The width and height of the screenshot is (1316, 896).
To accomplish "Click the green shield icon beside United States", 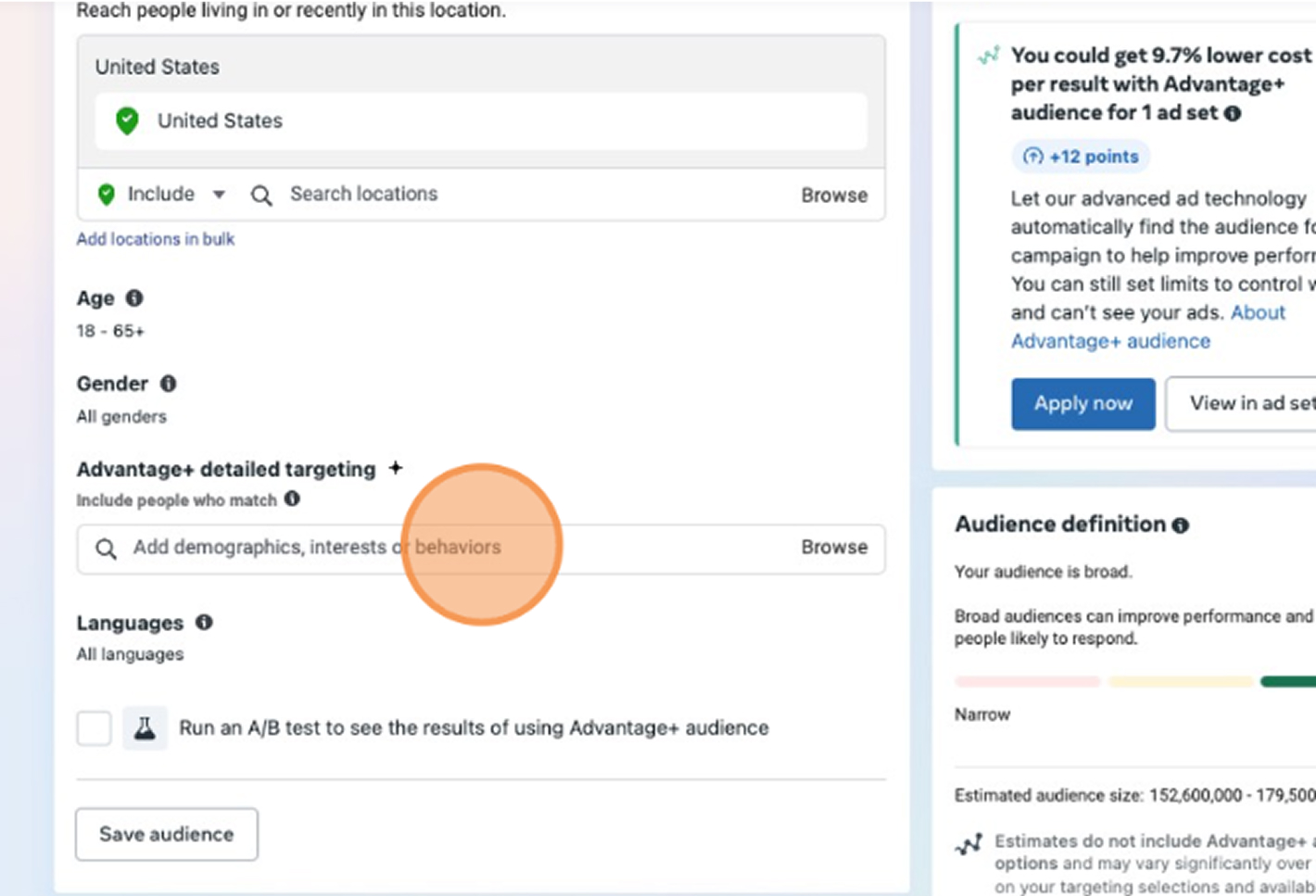I will click(x=127, y=120).
